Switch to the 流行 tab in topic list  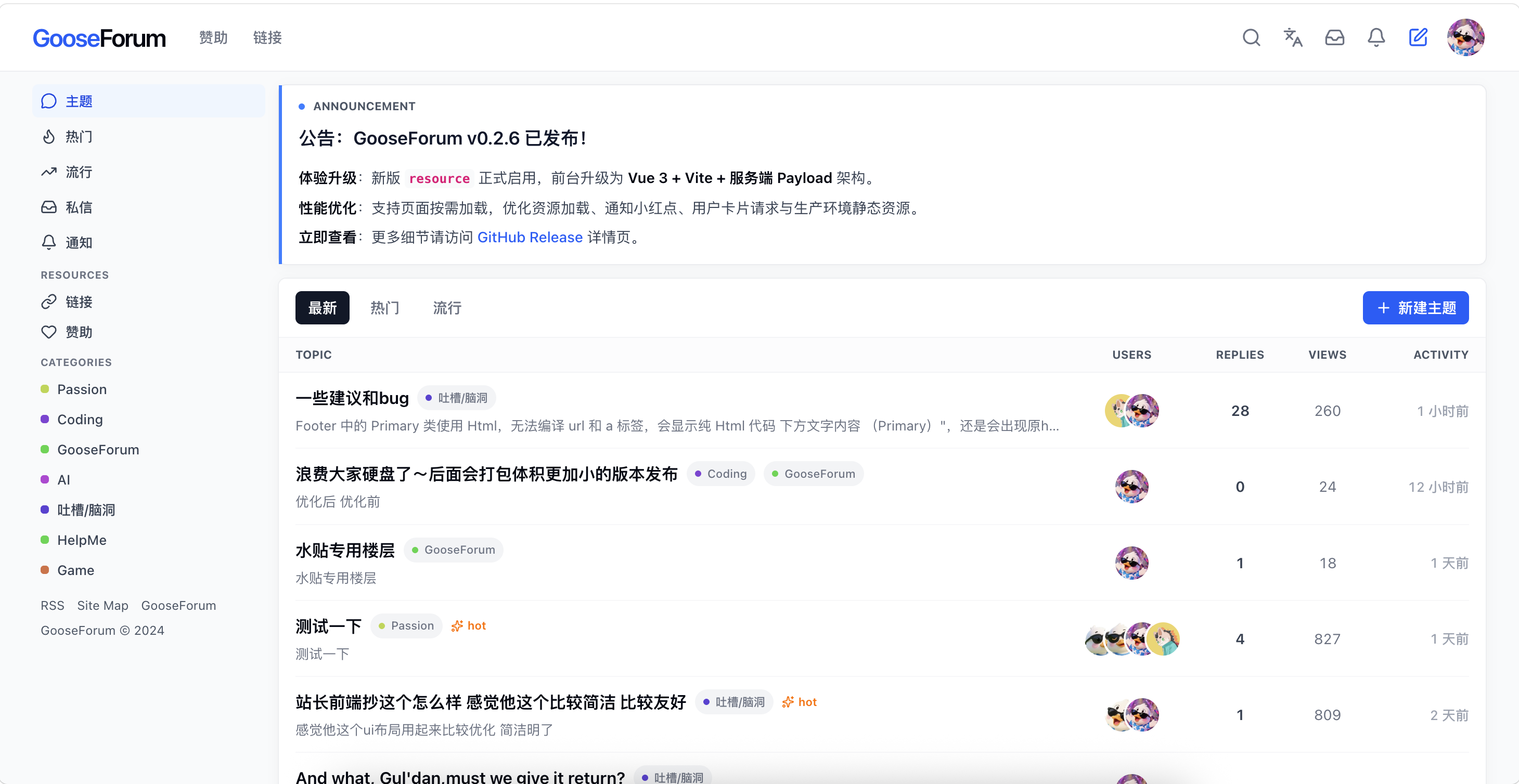click(x=447, y=308)
